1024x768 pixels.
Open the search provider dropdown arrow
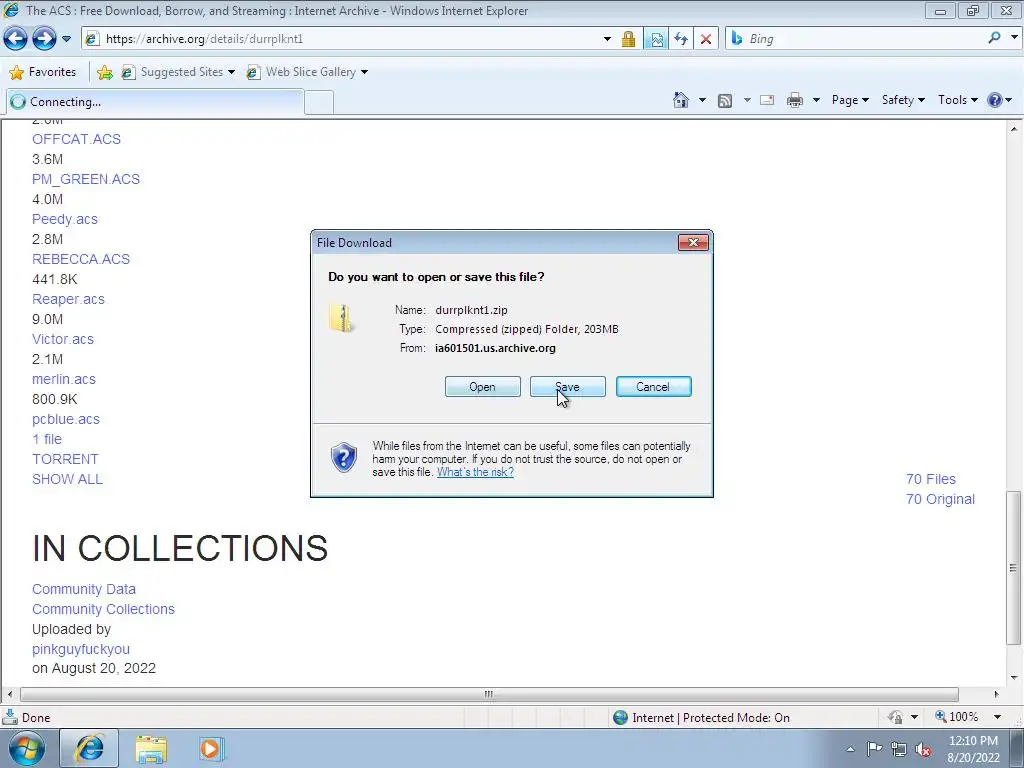1014,38
